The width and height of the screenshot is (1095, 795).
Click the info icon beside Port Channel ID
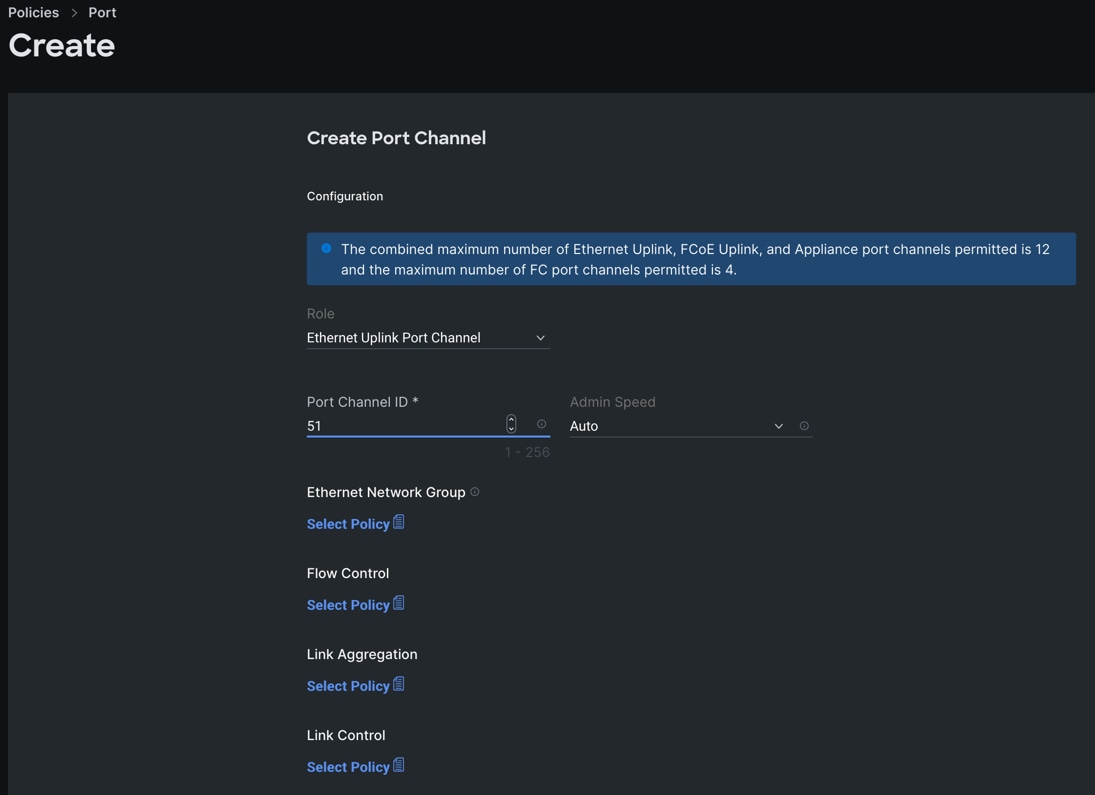[x=542, y=425]
